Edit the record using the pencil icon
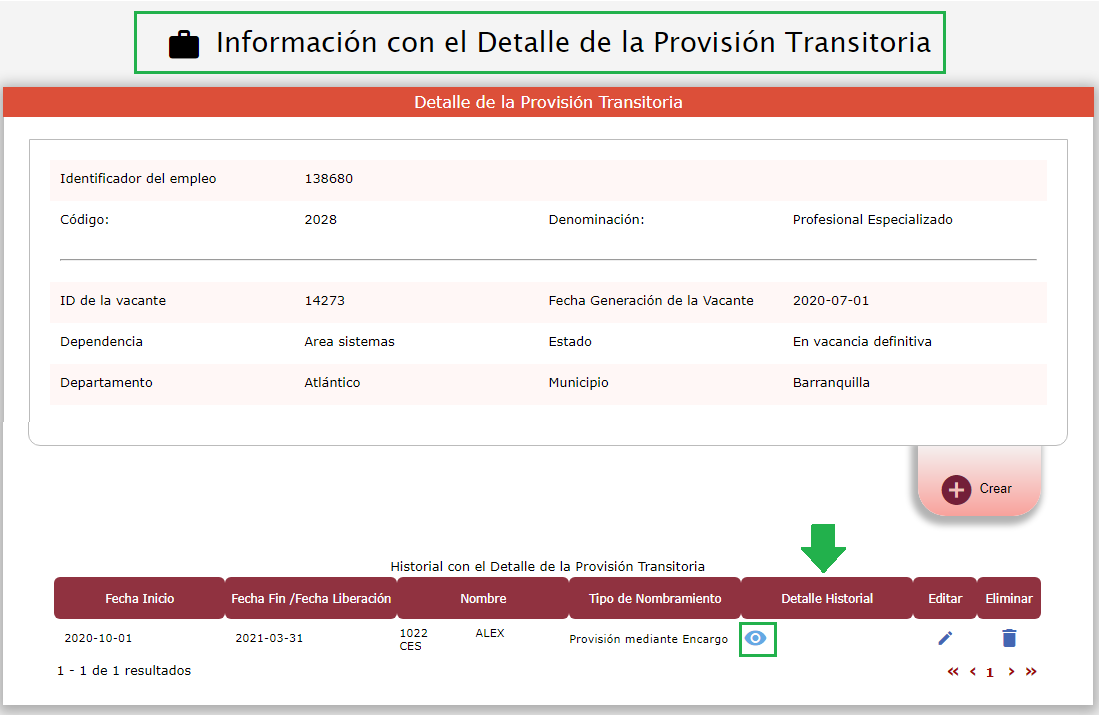The height and width of the screenshot is (715, 1099). pos(945,638)
